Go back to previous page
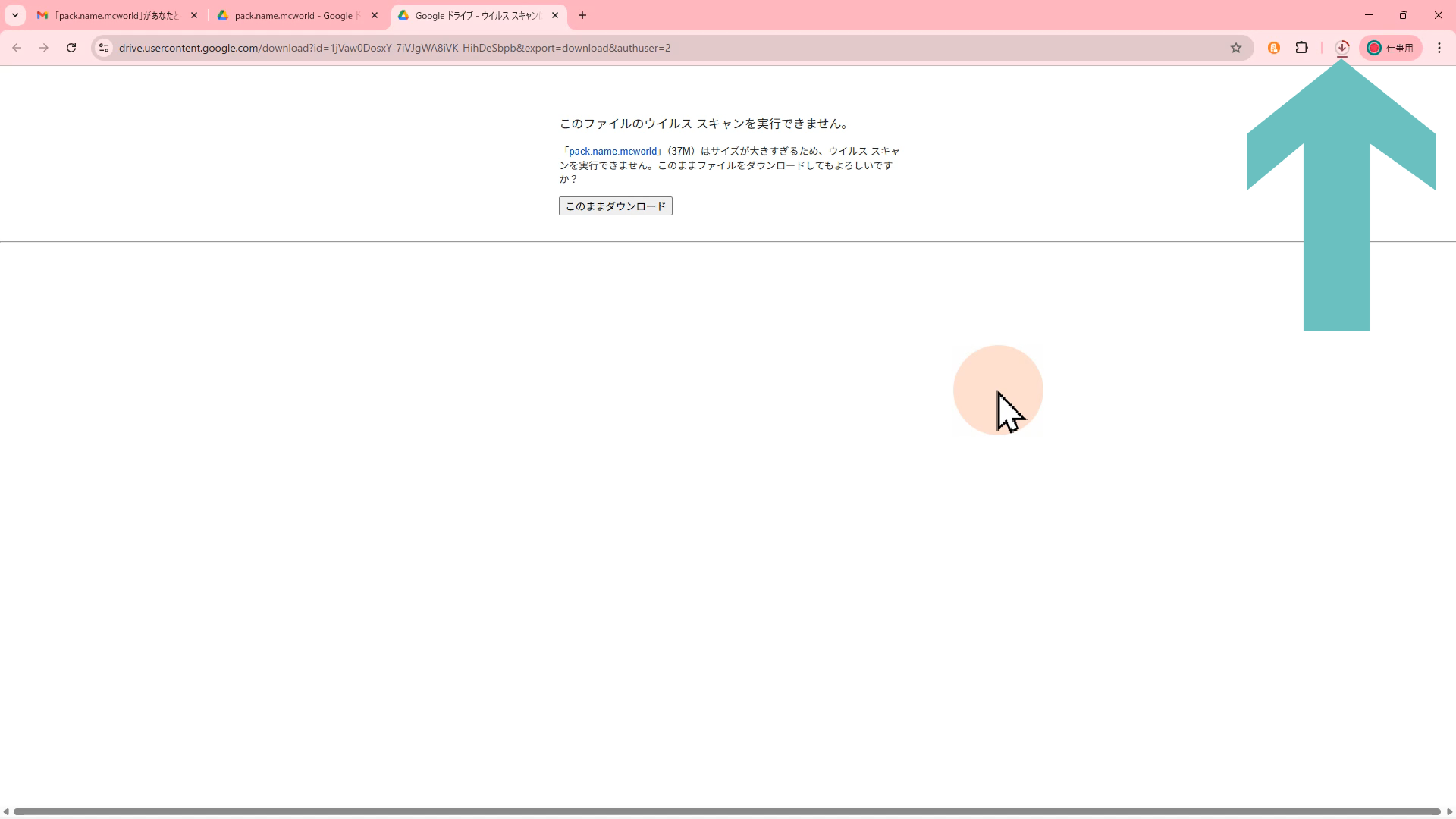This screenshot has width=1456, height=819. (x=17, y=48)
